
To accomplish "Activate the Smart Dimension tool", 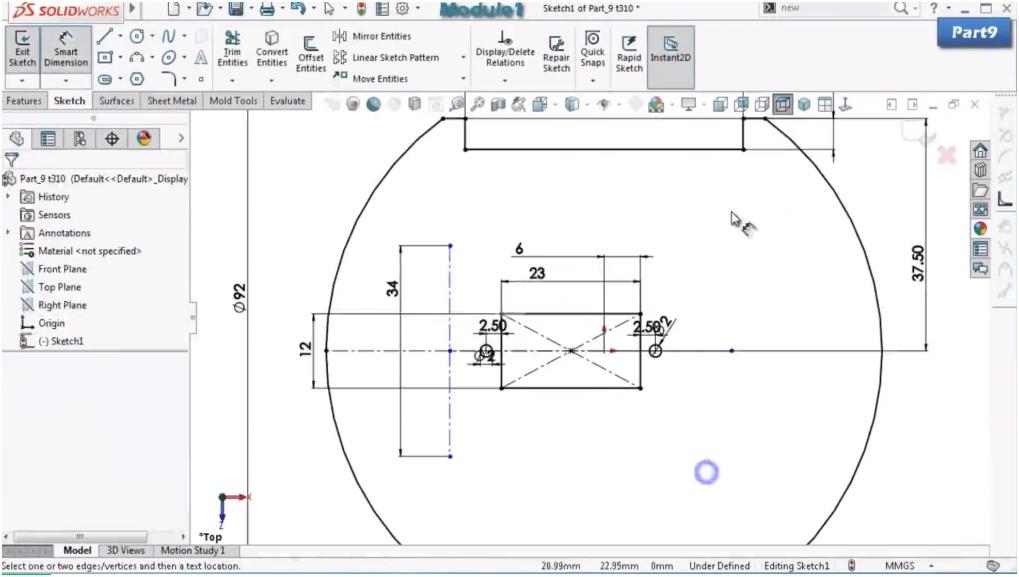I will click(x=66, y=50).
